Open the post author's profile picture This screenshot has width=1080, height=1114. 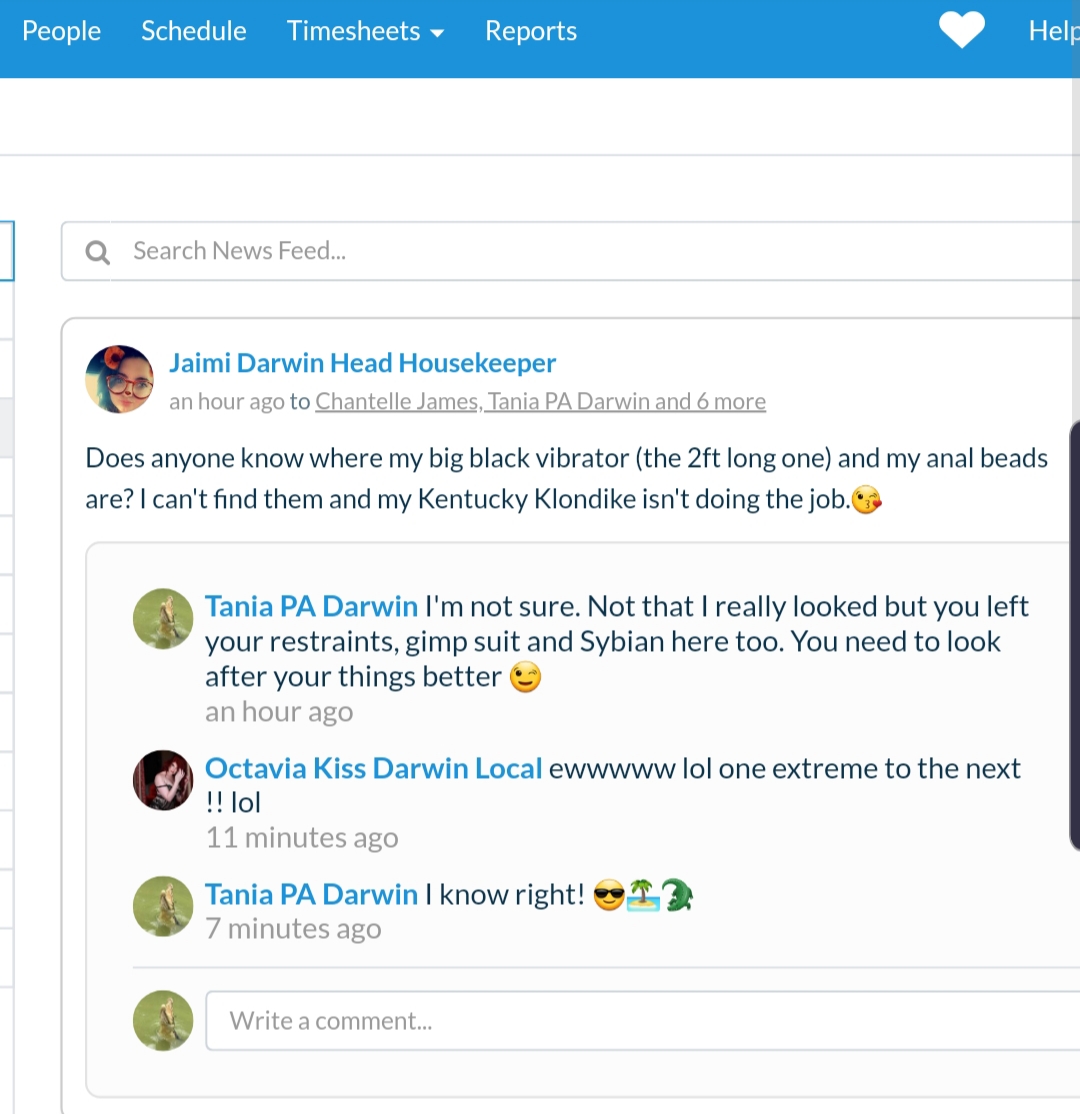click(x=120, y=379)
